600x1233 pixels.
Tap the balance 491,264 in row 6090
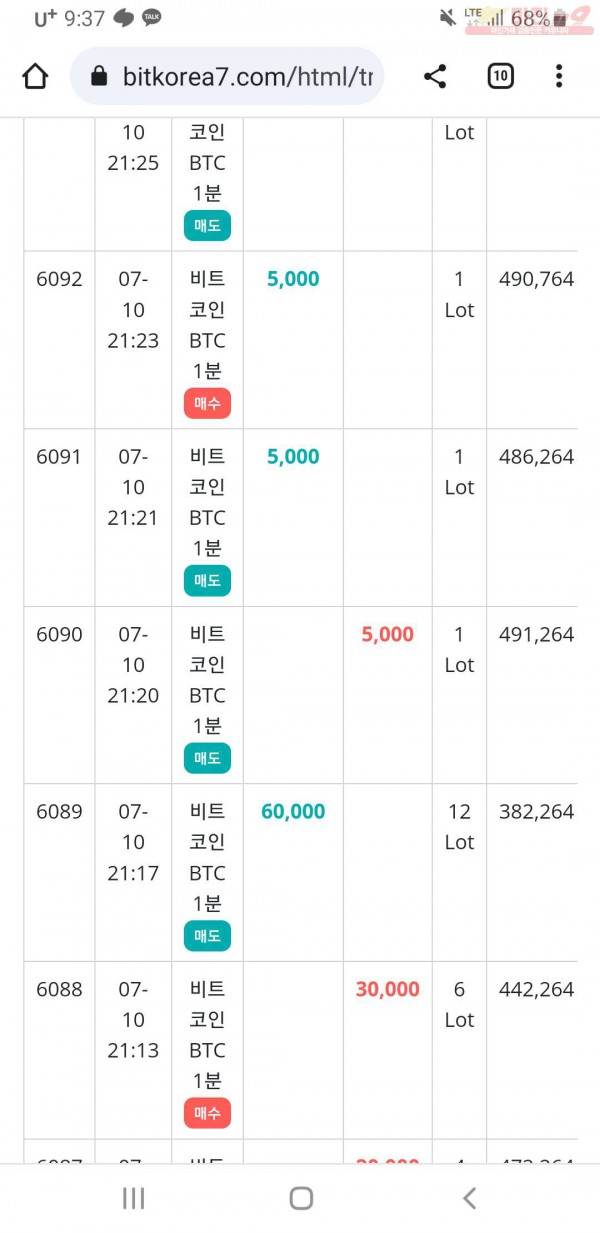pyautogui.click(x=537, y=634)
